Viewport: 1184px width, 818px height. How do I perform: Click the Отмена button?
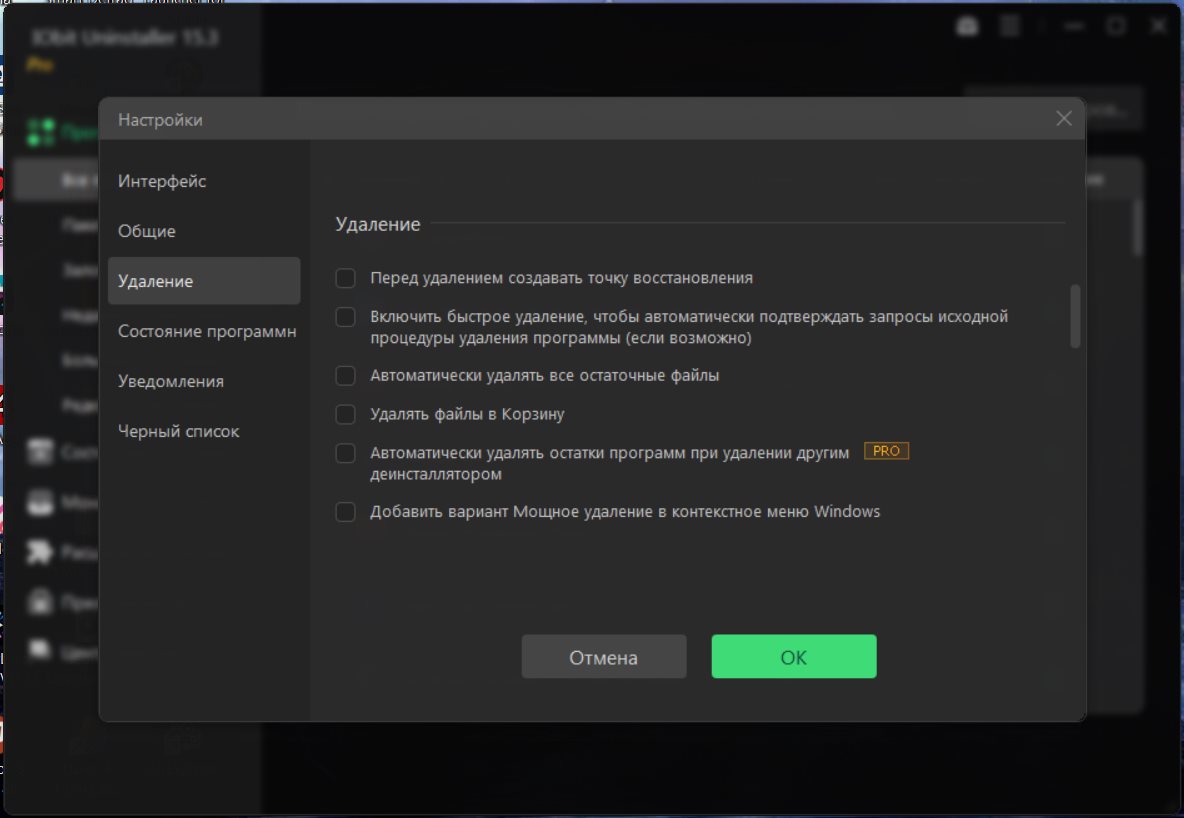click(x=604, y=657)
